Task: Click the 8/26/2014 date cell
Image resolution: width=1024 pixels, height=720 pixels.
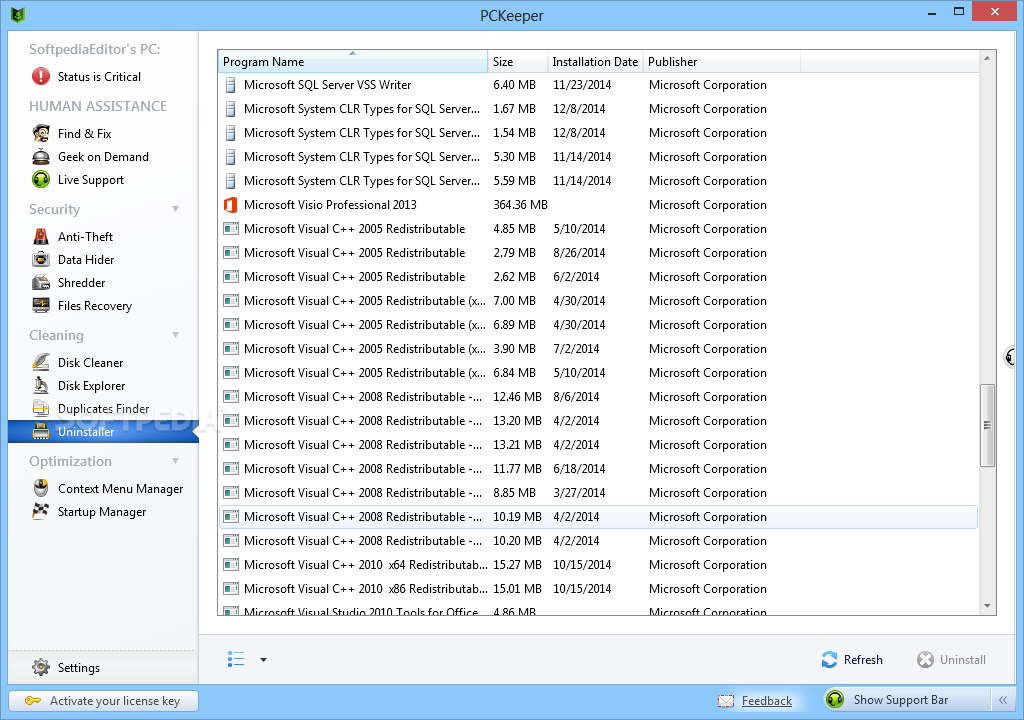Action: click(x=579, y=253)
